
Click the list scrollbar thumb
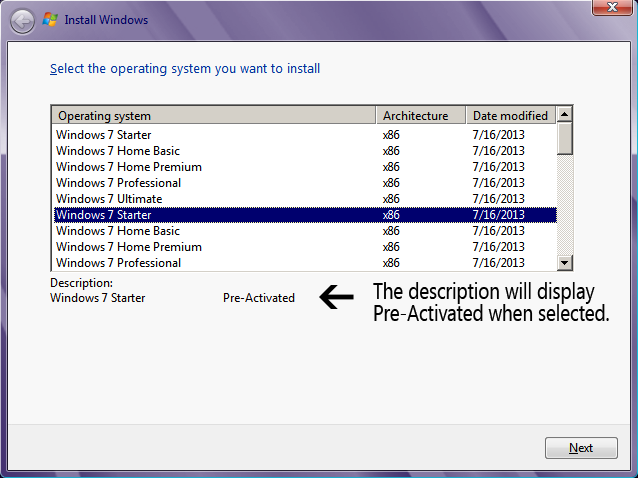tap(564, 138)
